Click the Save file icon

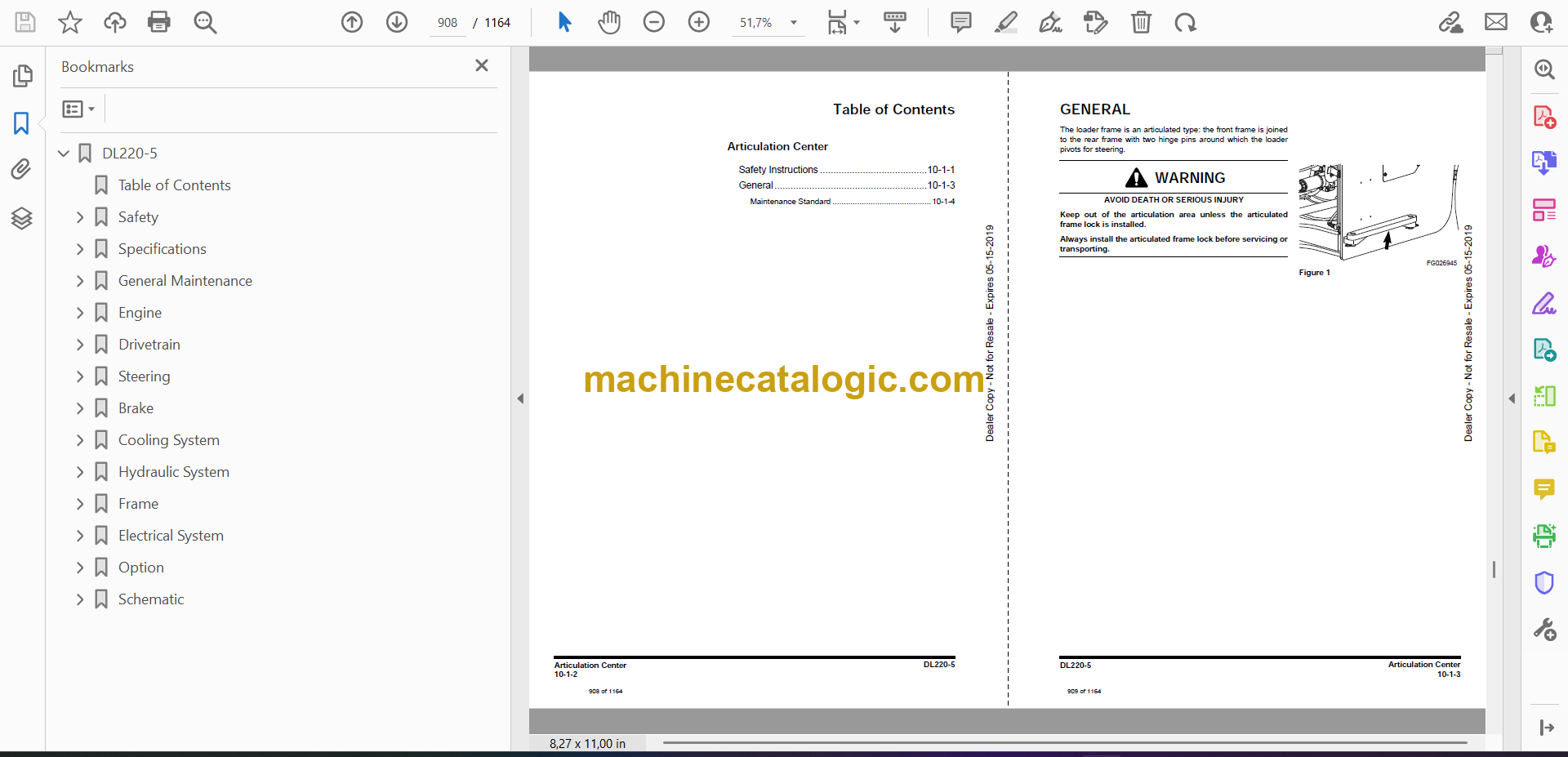[25, 22]
